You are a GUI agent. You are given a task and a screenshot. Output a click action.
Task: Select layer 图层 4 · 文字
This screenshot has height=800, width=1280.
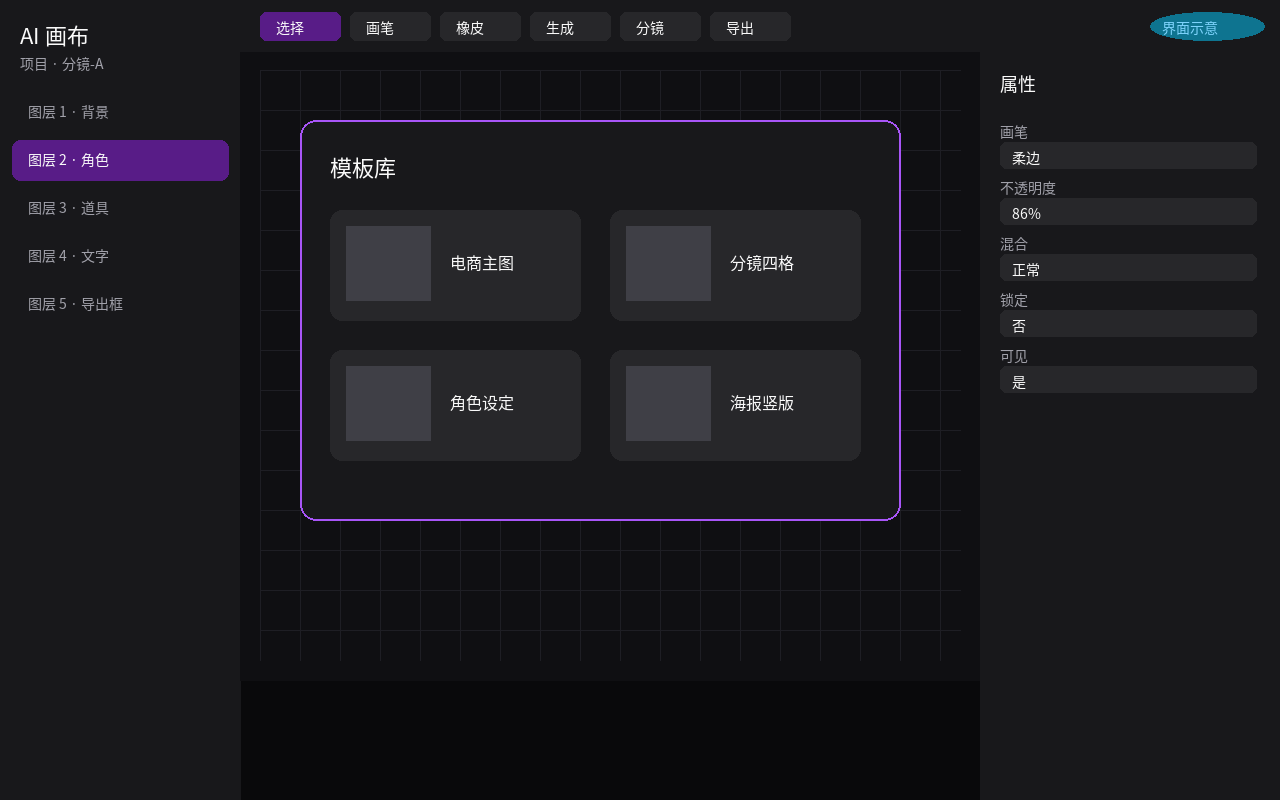[x=120, y=256]
